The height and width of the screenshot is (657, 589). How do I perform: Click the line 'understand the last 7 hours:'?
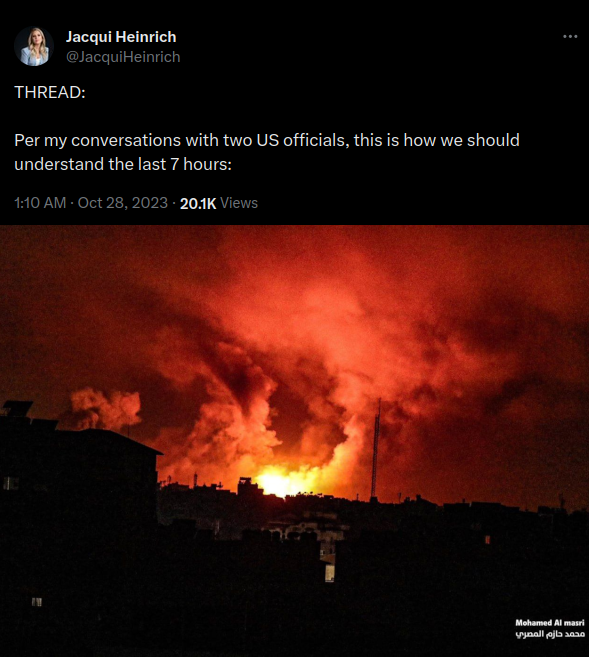[x=123, y=164]
